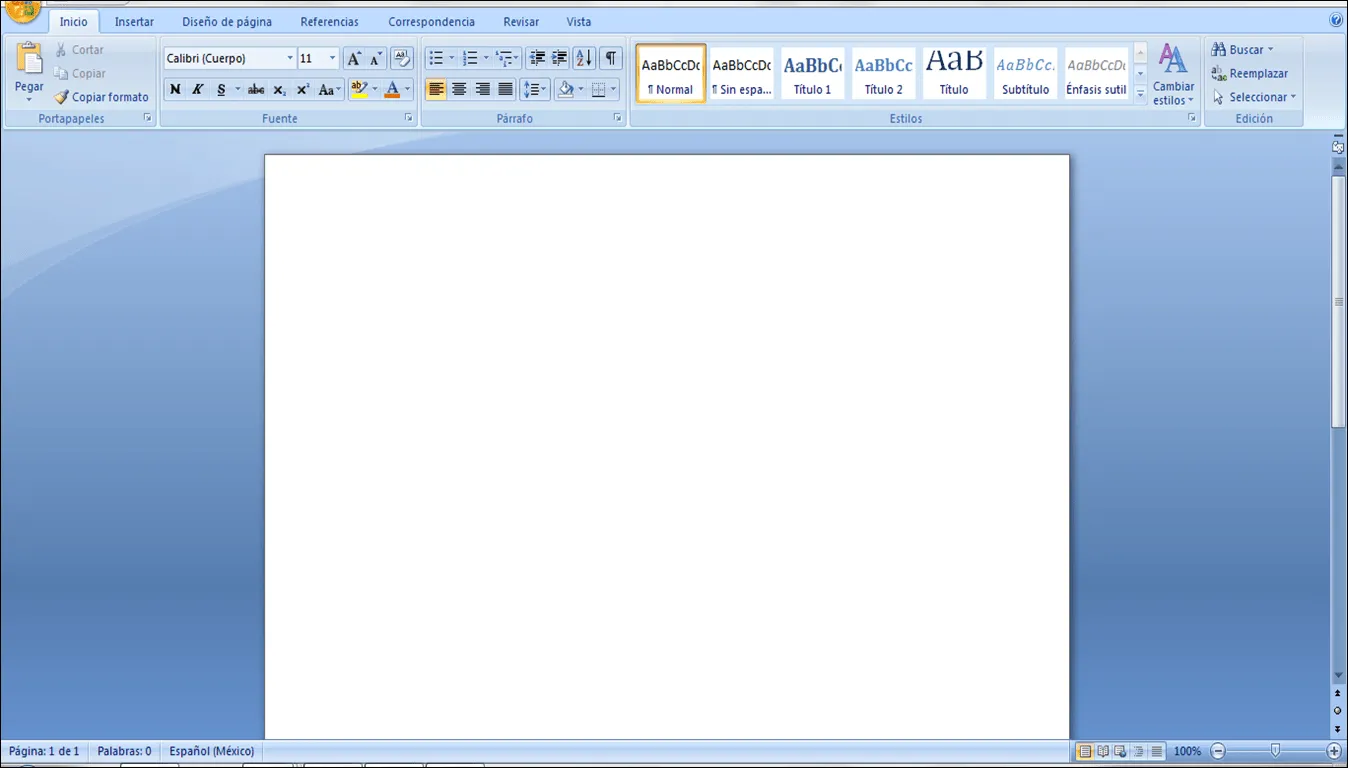Switch to the Correspondencia tab
This screenshot has height=768, width=1348.
click(x=432, y=22)
